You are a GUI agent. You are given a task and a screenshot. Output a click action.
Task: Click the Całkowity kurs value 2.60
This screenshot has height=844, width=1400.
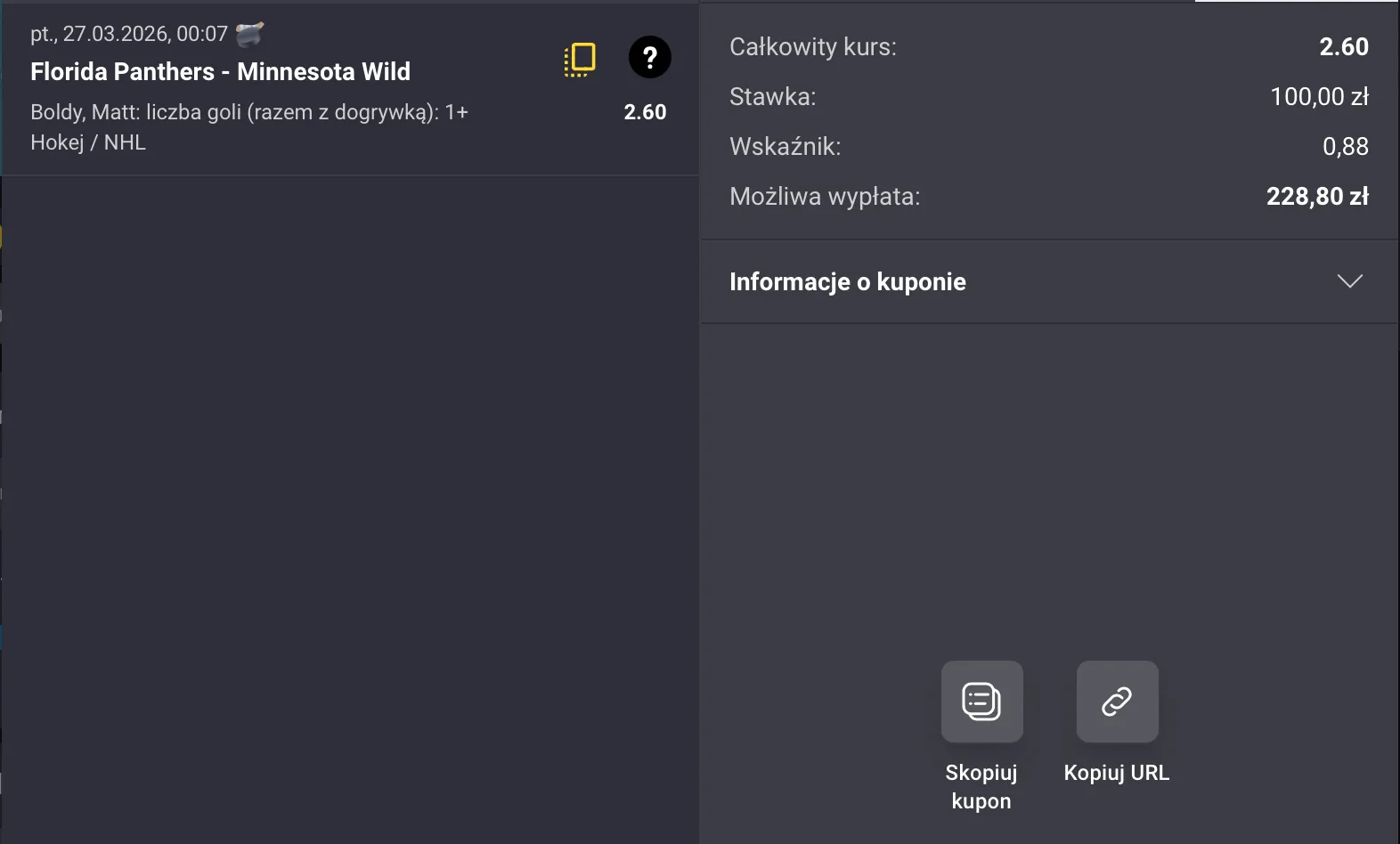pos(1343,46)
